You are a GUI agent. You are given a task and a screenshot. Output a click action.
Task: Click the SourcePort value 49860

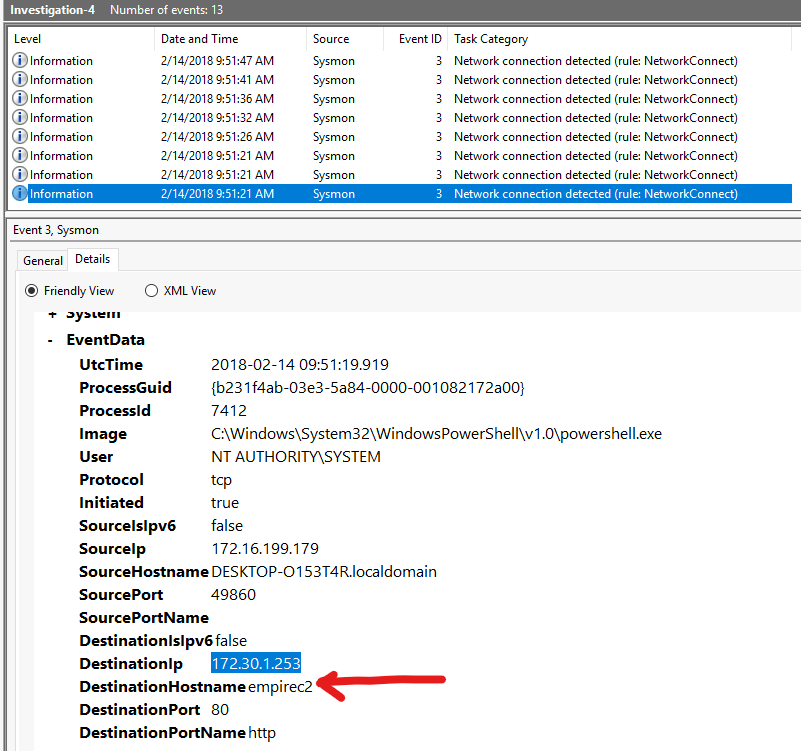coord(233,595)
